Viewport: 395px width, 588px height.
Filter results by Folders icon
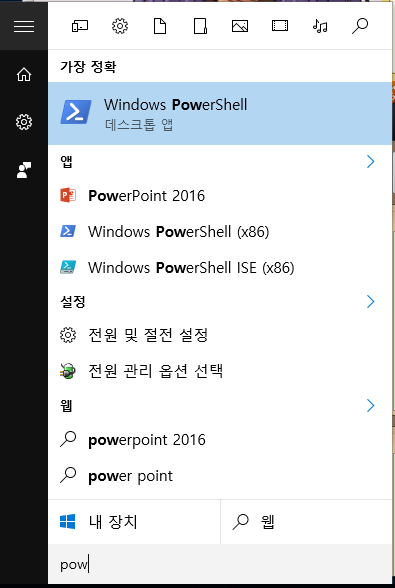(200, 26)
